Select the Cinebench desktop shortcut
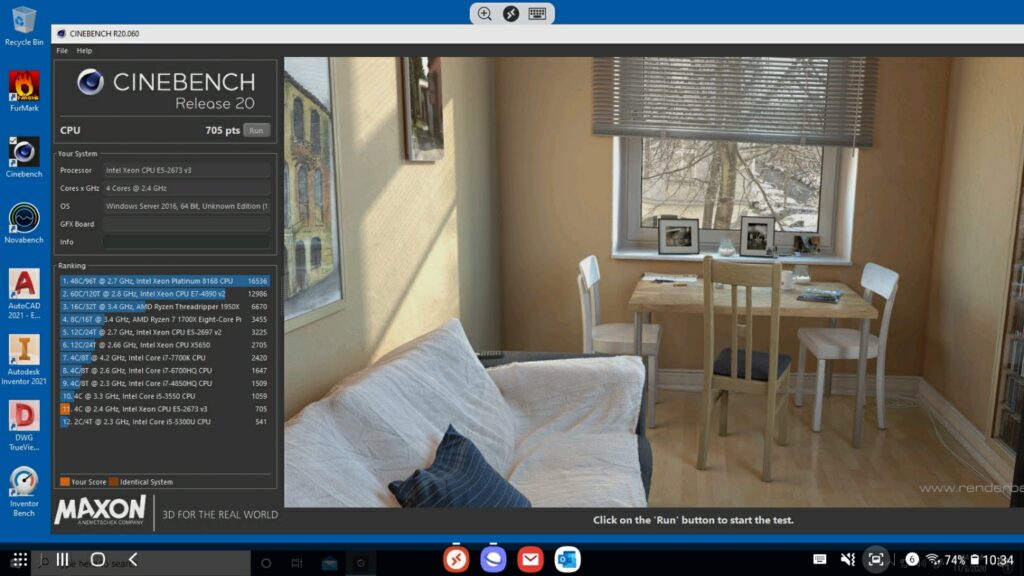 coord(24,157)
